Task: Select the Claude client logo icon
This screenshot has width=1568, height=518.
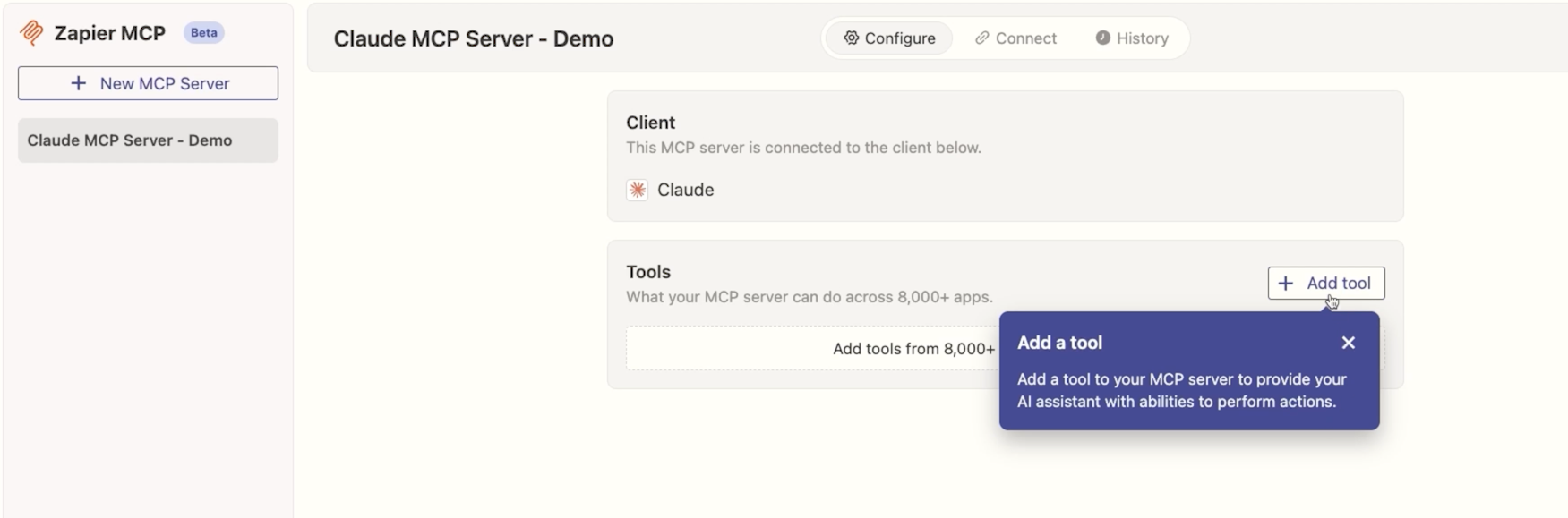Action: tap(637, 190)
